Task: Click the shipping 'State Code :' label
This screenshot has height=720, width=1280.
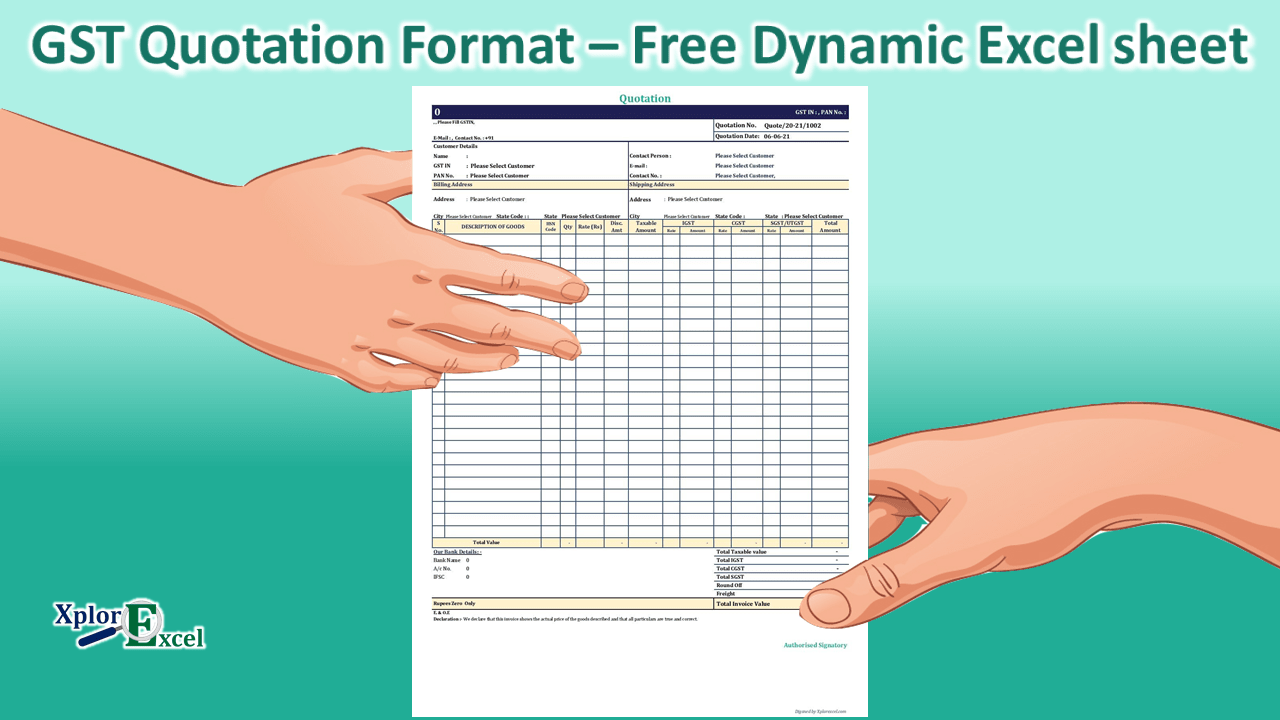Action: tap(730, 216)
